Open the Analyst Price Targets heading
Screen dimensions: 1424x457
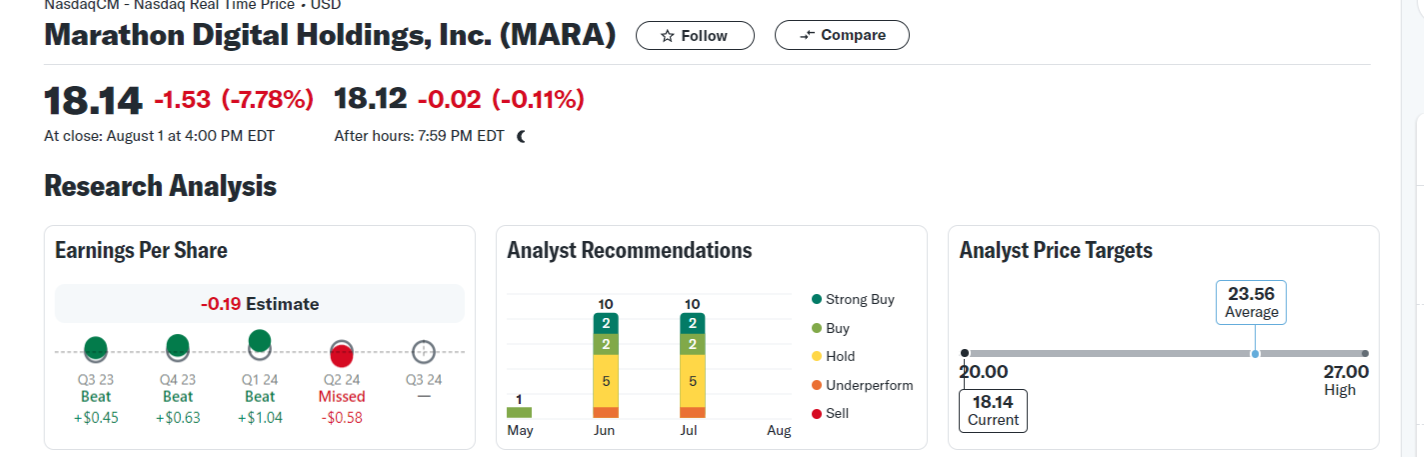click(x=1056, y=250)
